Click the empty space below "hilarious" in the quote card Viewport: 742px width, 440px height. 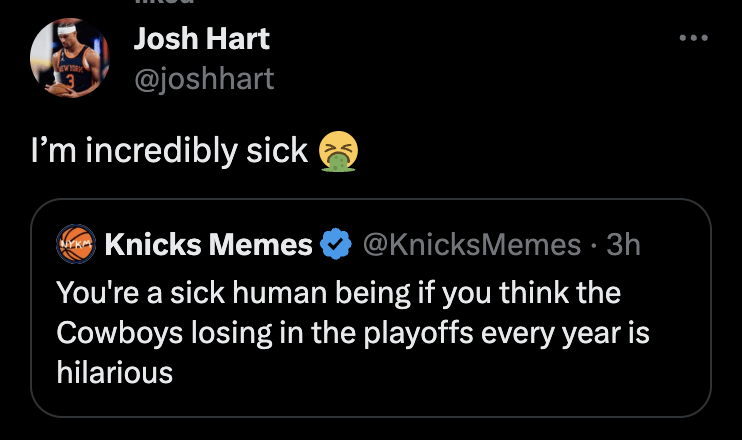click(x=370, y=400)
